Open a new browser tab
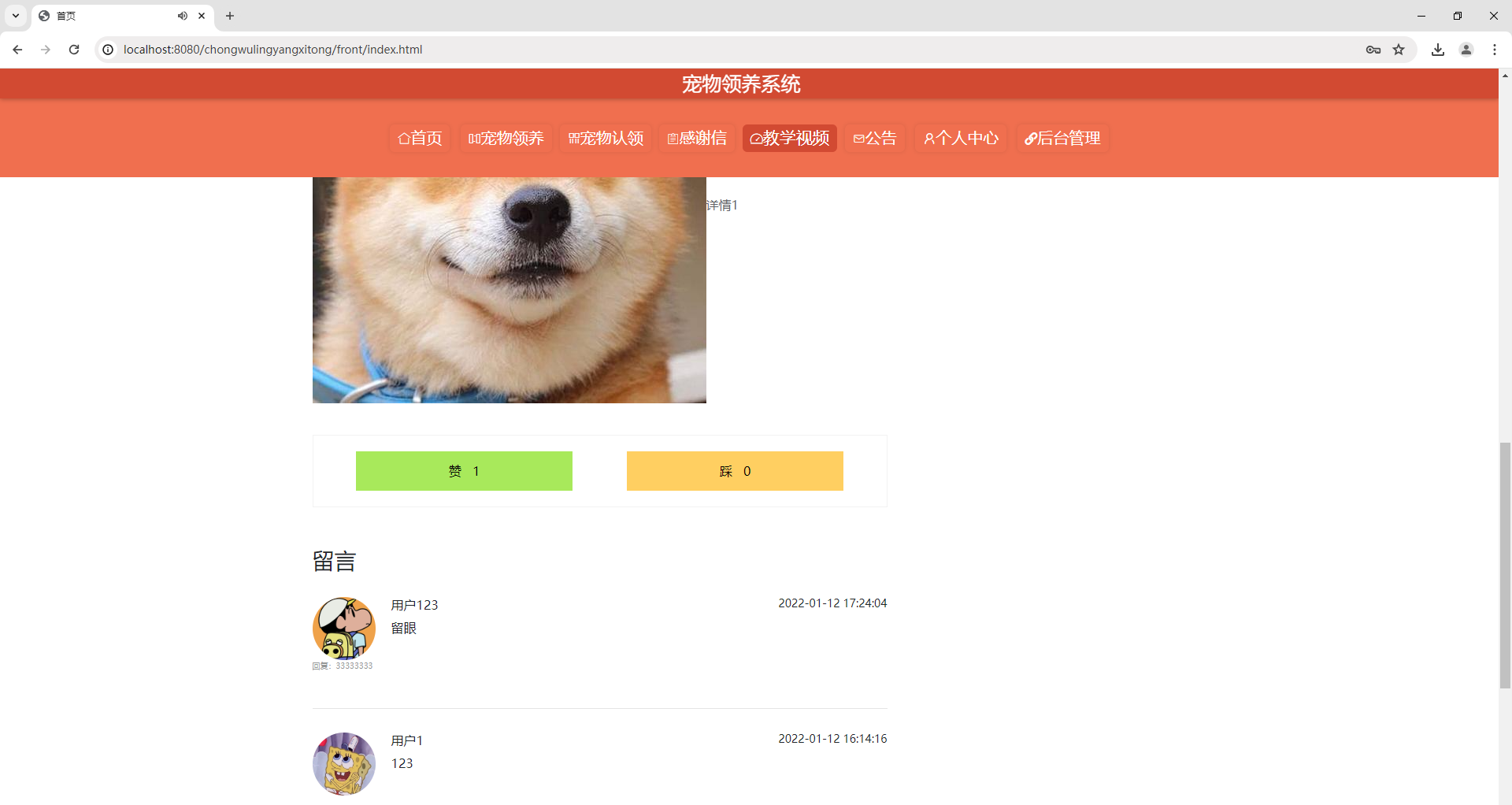Viewport: 1512px width, 805px height. pyautogui.click(x=230, y=16)
